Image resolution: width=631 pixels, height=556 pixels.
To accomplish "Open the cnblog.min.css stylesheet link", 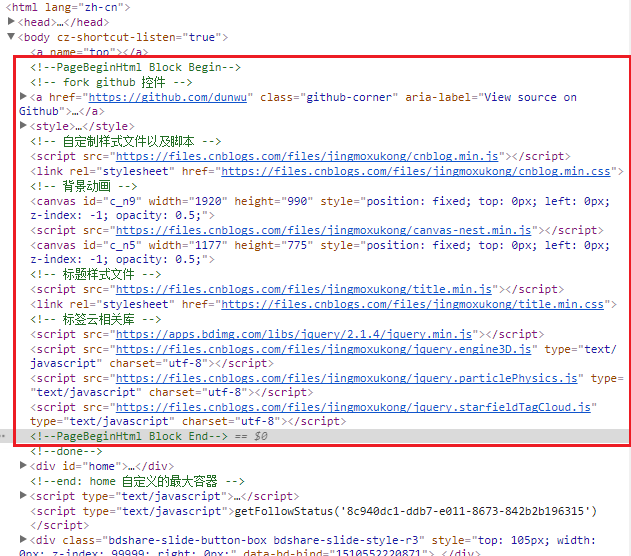I will pyautogui.click(x=416, y=171).
